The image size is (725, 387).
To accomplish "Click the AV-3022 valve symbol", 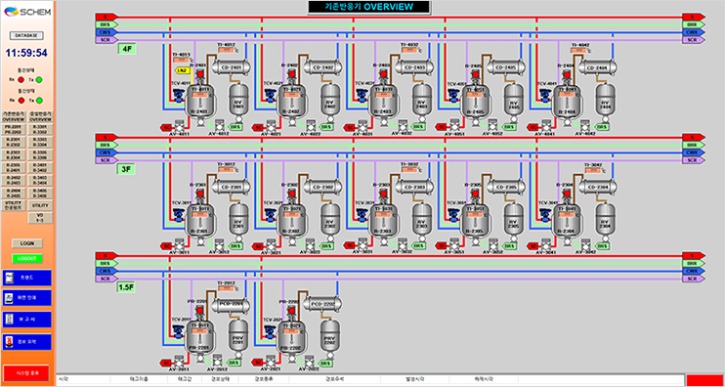I will pyautogui.click(x=311, y=245).
